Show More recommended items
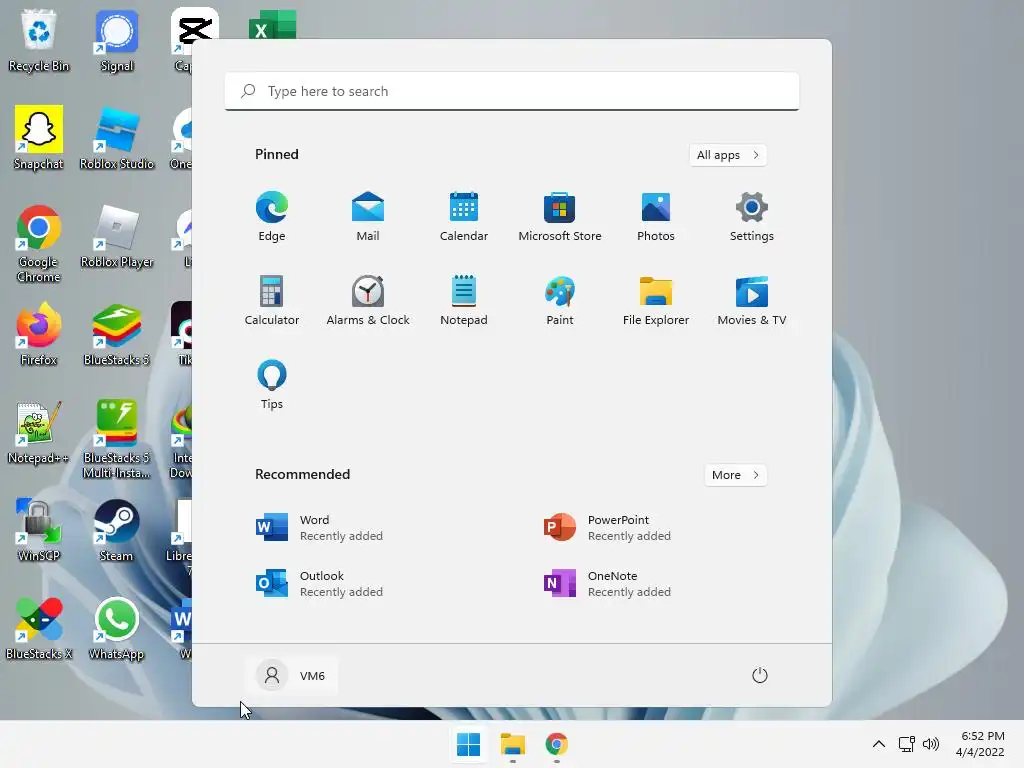Screen dimensions: 1024x768 pyautogui.click(x=735, y=475)
